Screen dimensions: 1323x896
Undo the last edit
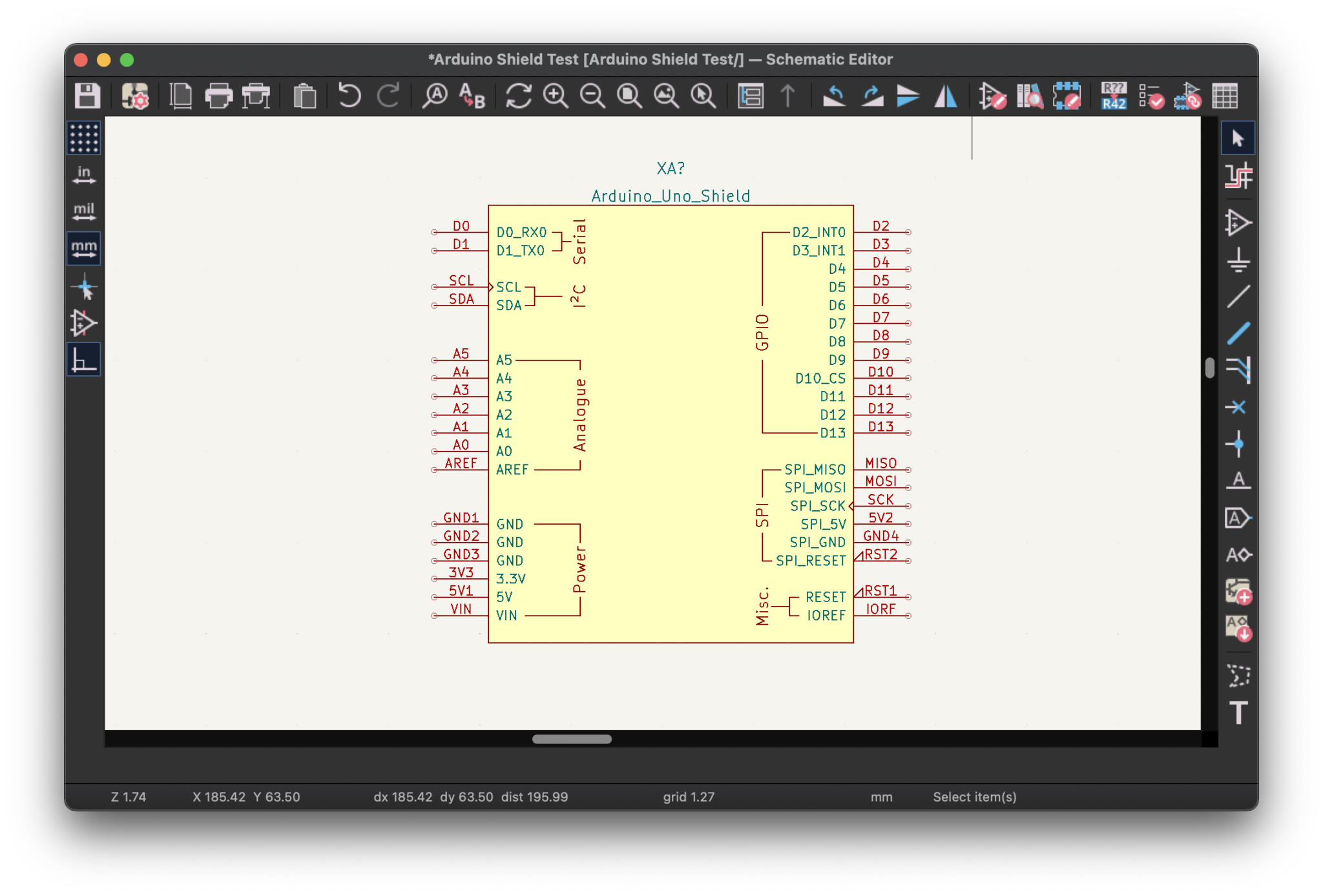click(349, 96)
